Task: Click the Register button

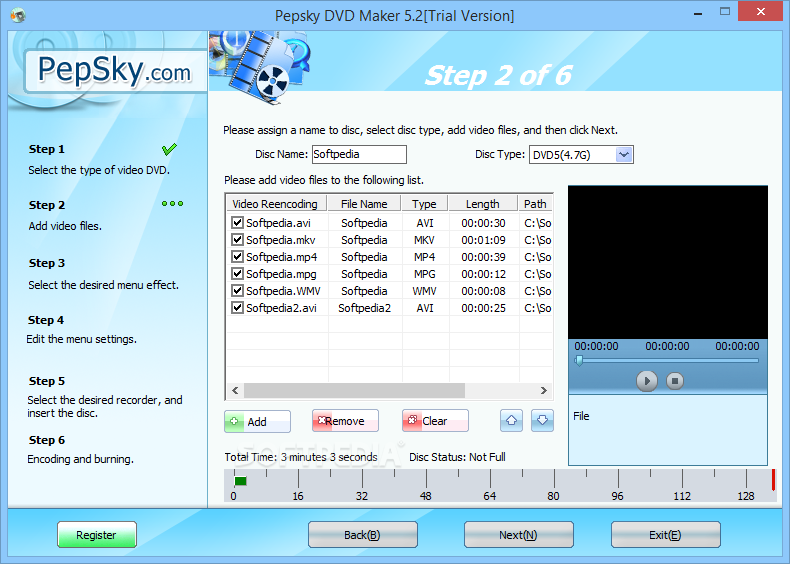Action: pyautogui.click(x=97, y=535)
